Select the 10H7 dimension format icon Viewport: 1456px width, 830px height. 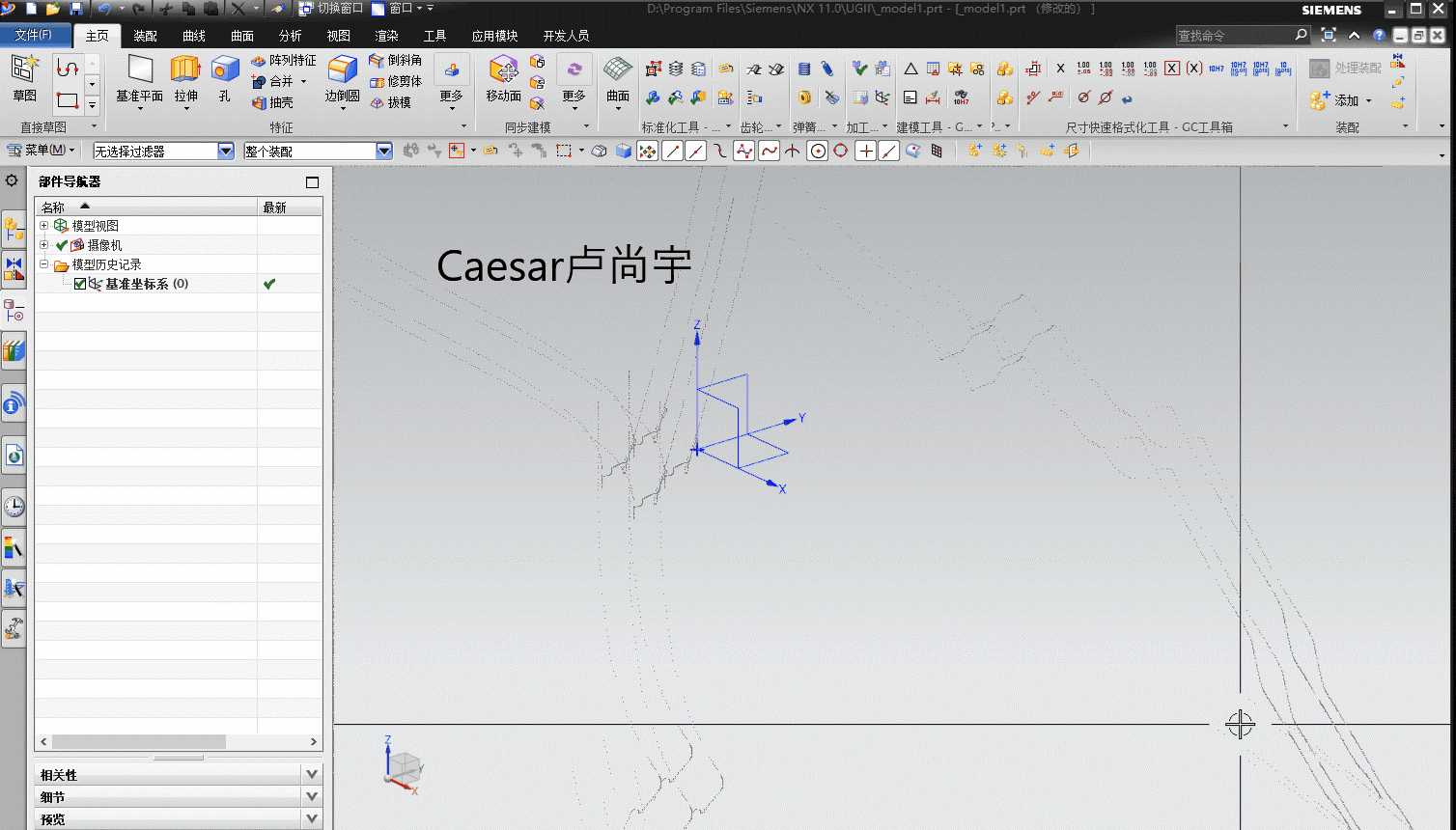click(1216, 69)
